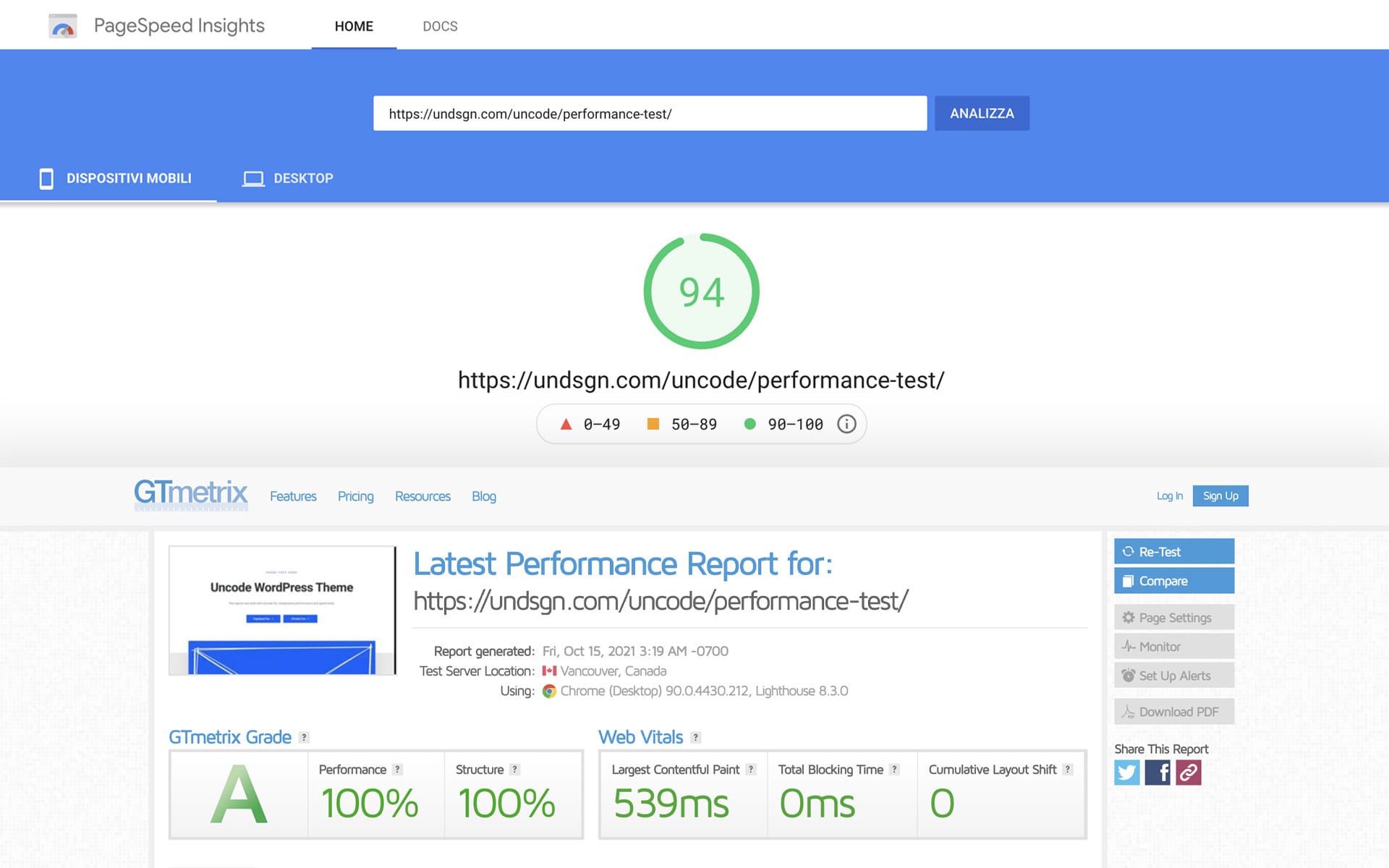Share report on Twitter
This screenshot has width=1389, height=868.
coord(1127,773)
